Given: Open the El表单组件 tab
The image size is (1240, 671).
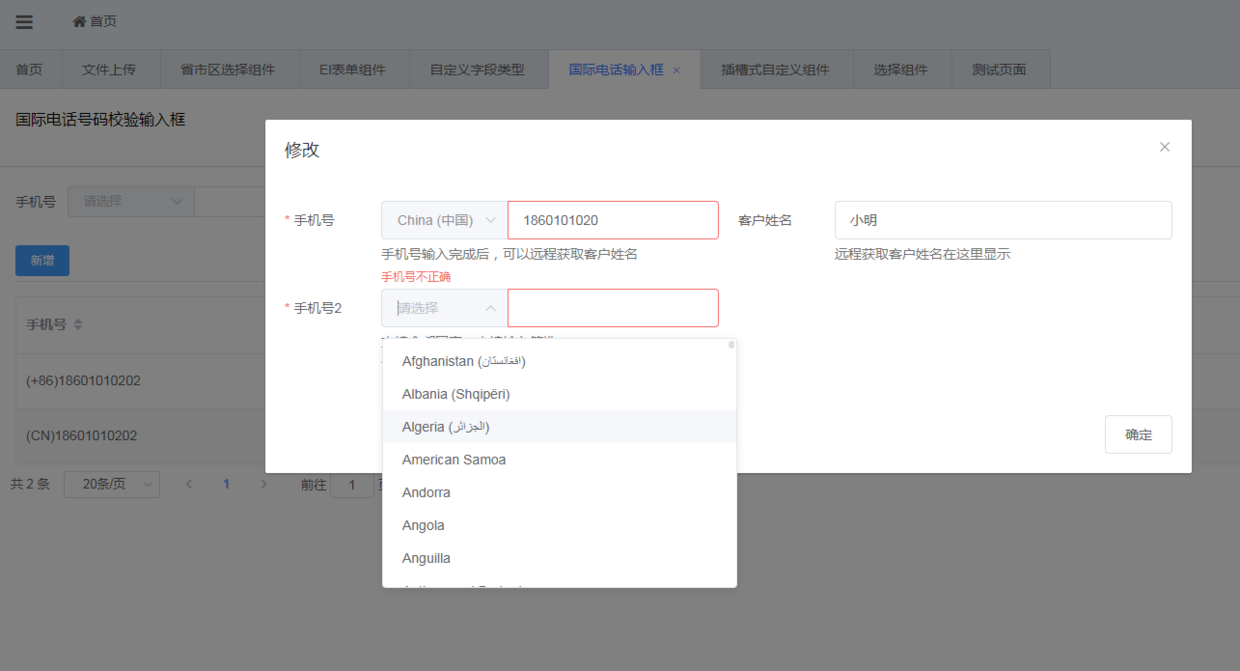Looking at the screenshot, I should point(352,70).
